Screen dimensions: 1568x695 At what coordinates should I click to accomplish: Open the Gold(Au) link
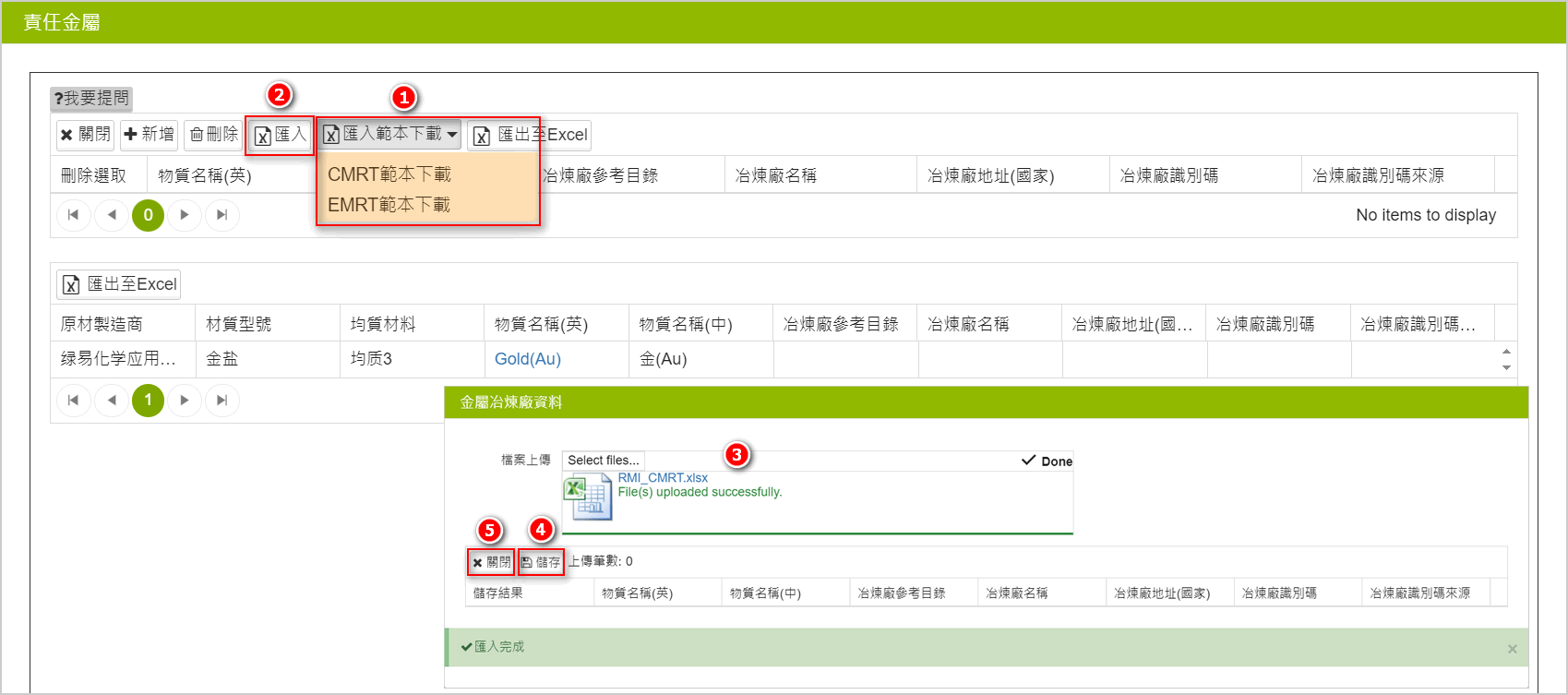[x=528, y=359]
